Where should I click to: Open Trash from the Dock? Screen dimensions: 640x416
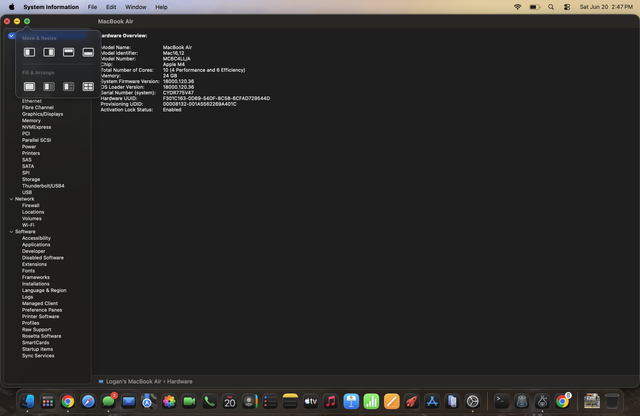pyautogui.click(x=611, y=402)
